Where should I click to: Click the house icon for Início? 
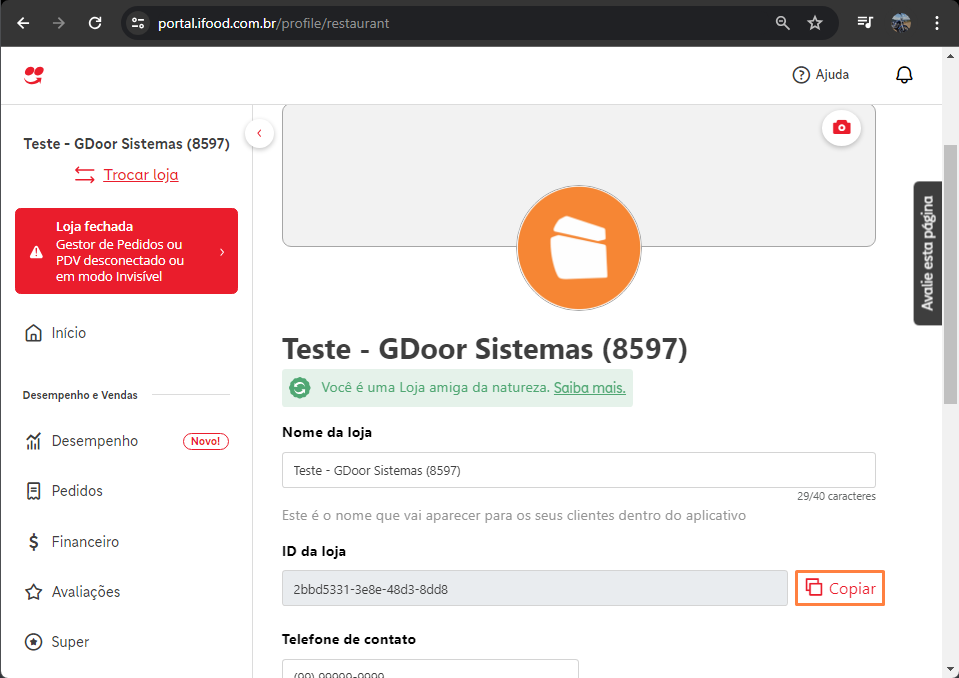pyautogui.click(x=33, y=333)
